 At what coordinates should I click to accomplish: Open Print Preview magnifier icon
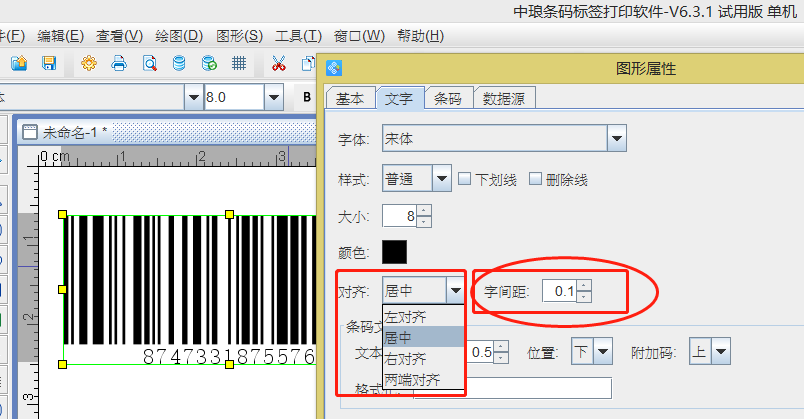click(x=149, y=64)
